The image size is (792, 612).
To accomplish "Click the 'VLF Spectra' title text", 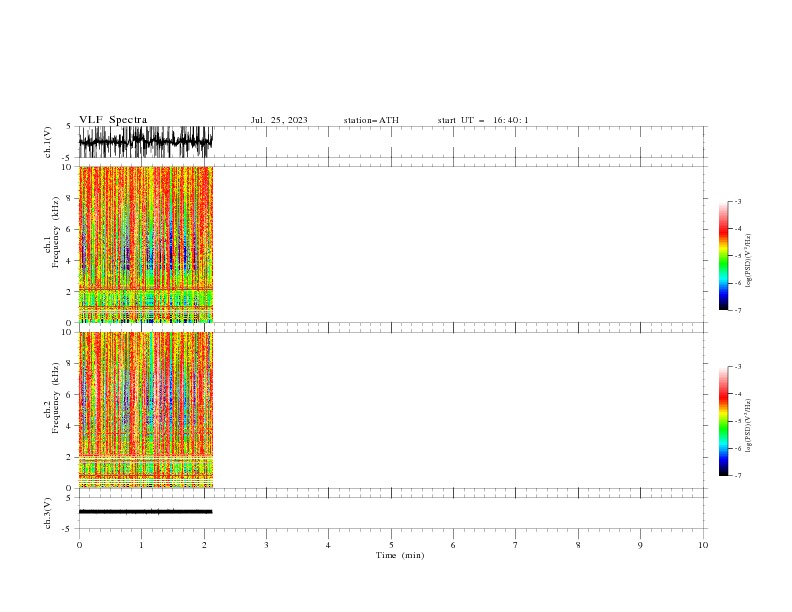I will [x=113, y=120].
